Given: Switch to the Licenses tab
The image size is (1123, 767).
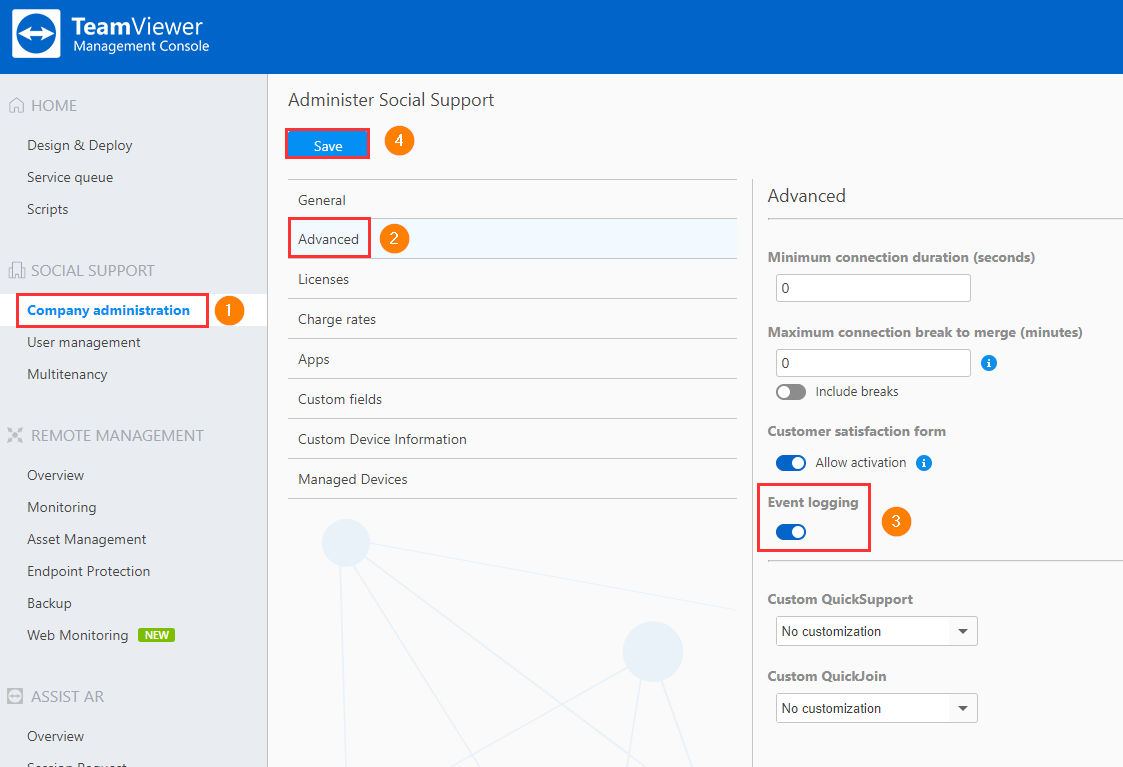Looking at the screenshot, I should pyautogui.click(x=323, y=279).
